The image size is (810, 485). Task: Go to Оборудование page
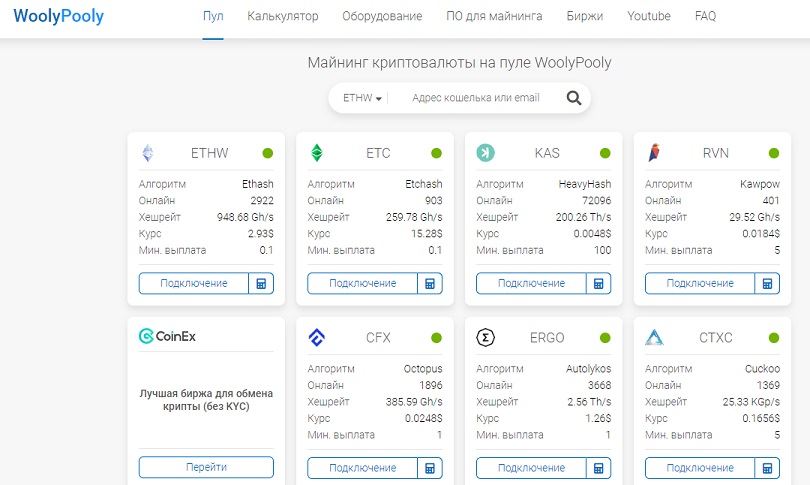click(x=382, y=16)
